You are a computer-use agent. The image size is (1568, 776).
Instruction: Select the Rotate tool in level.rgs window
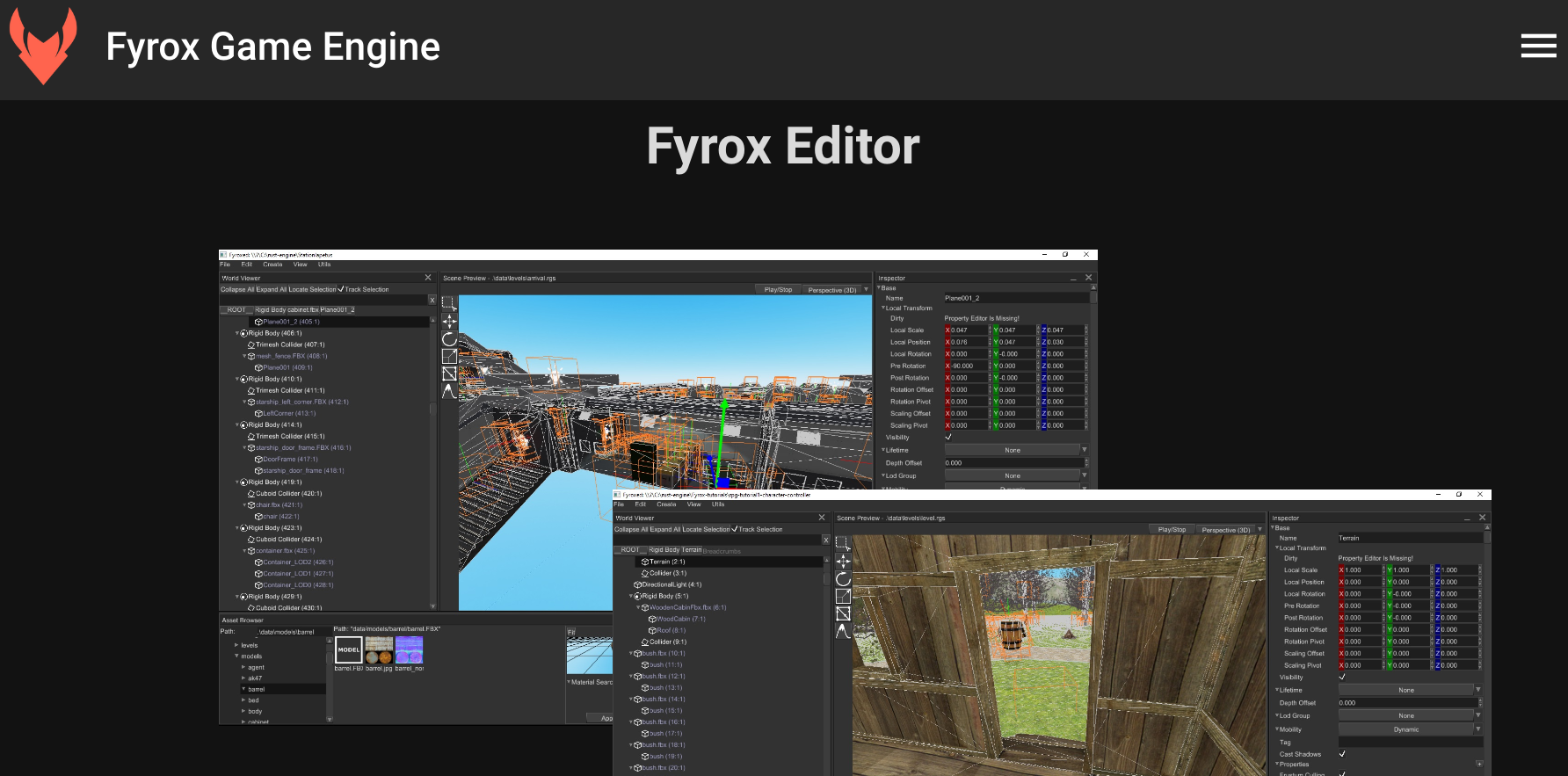[843, 579]
